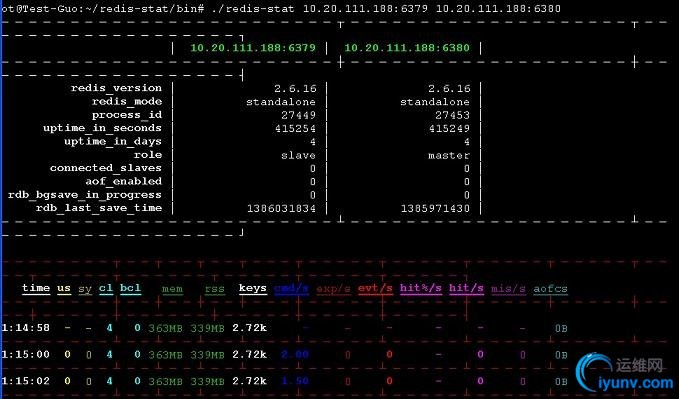Click the ./redis-stat command in the prompt

point(253,9)
